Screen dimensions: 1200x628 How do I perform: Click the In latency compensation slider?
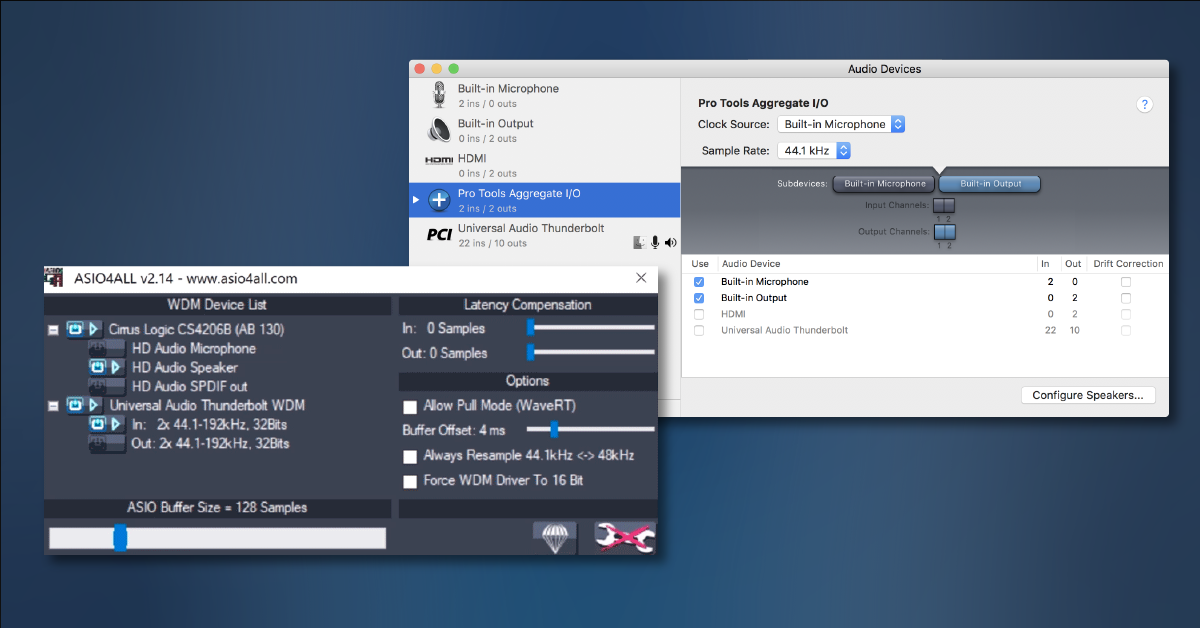(x=591, y=327)
